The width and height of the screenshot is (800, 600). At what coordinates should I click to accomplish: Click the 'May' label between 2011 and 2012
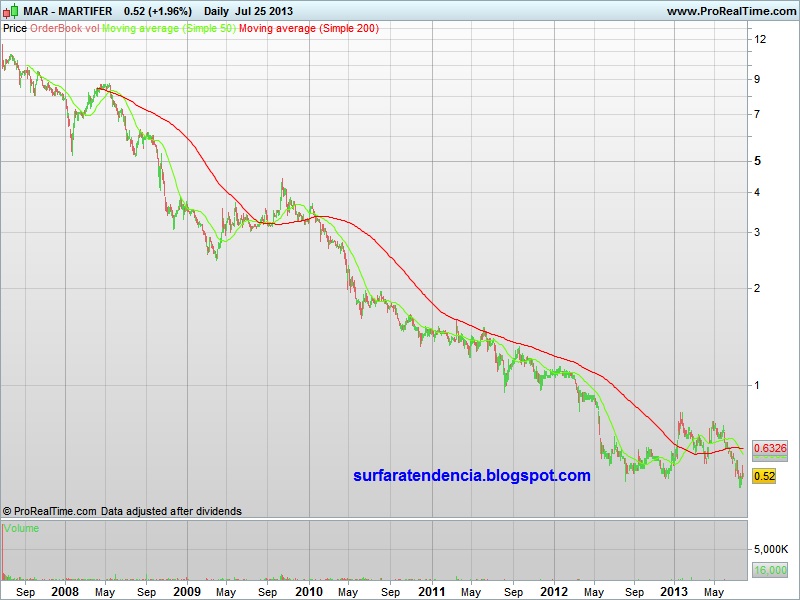tap(471, 592)
